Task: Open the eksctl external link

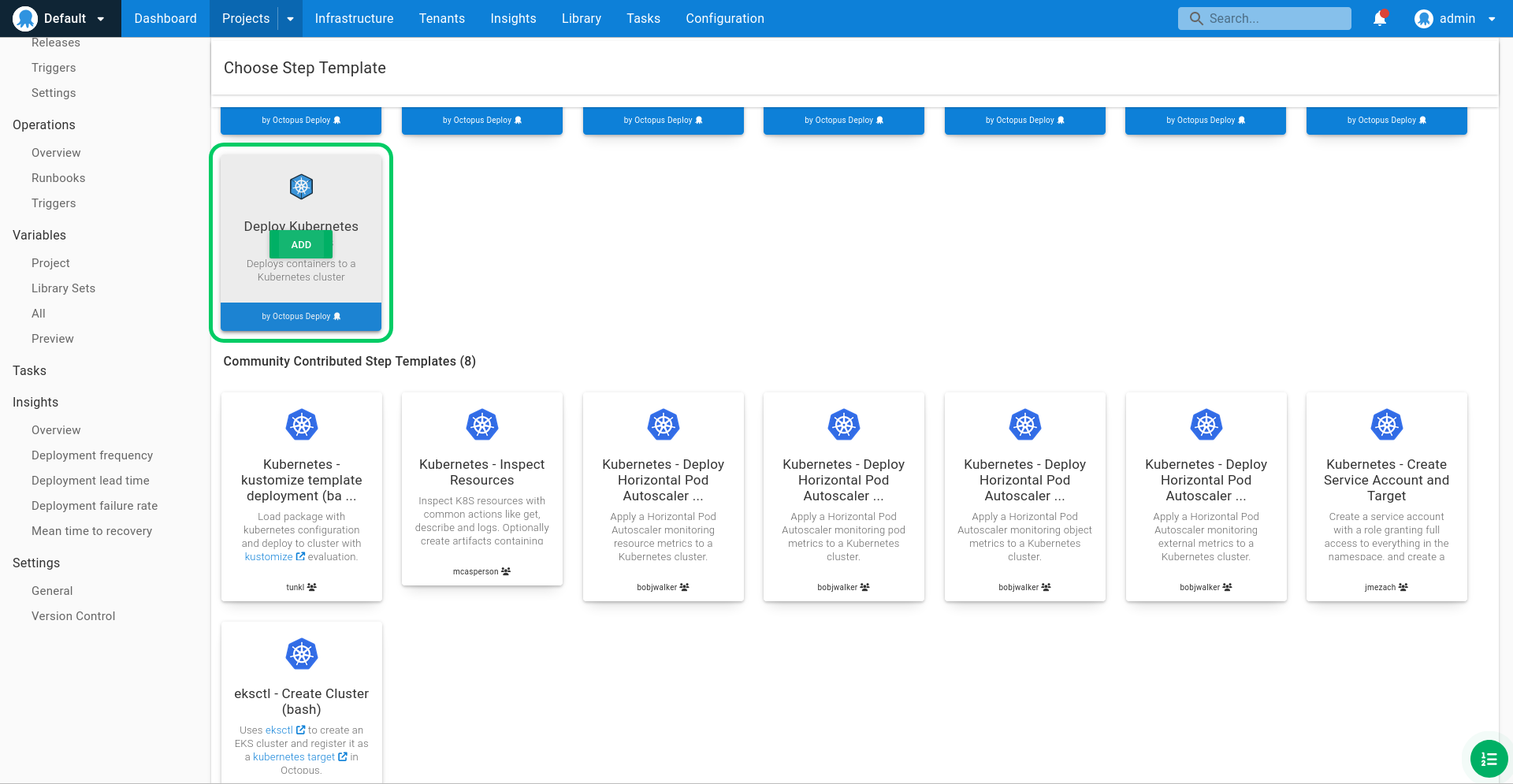Action: click(x=285, y=730)
